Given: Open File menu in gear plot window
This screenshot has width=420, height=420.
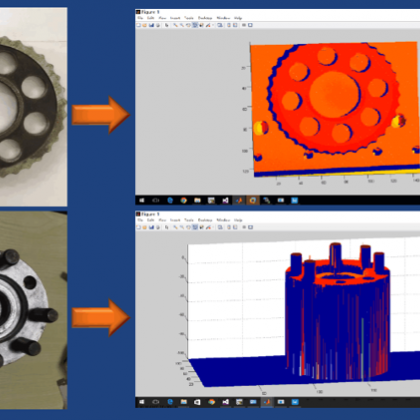Looking at the screenshot, I should (x=140, y=18).
